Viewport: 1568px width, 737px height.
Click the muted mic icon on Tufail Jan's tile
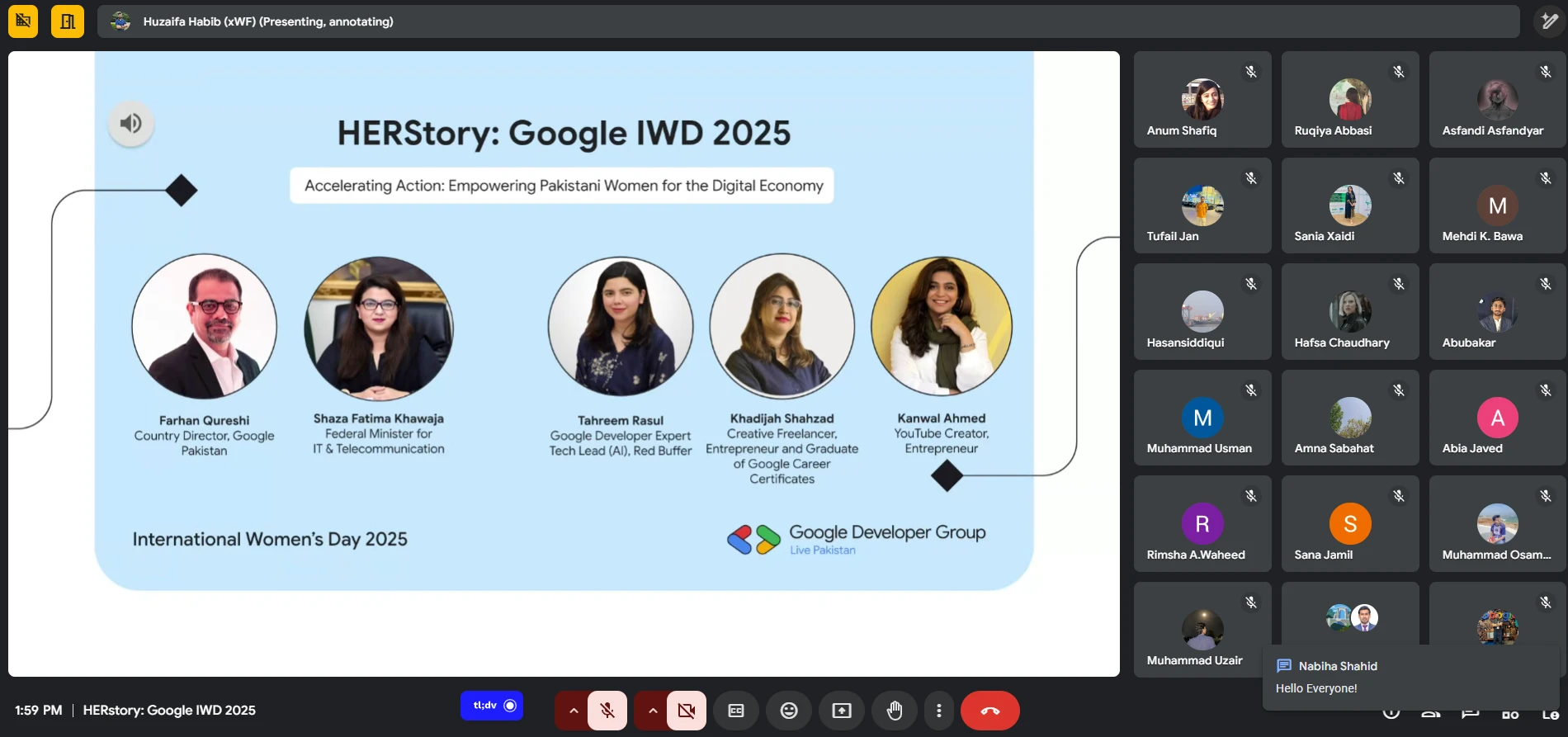click(x=1251, y=178)
